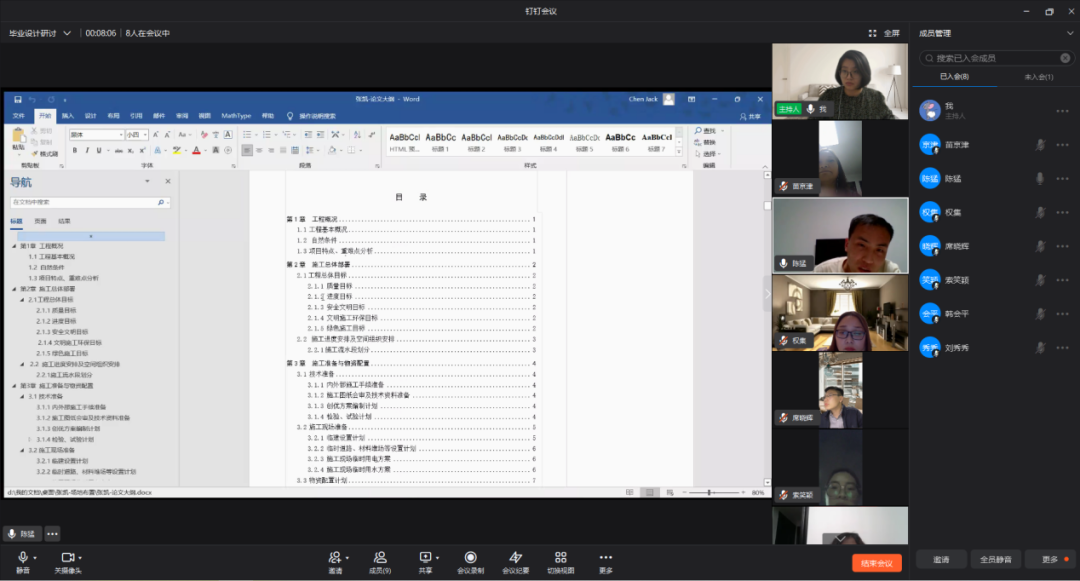Viewport: 1080px width, 581px height.
Task: Switch to the 未入会 tab
Action: pyautogui.click(x=1037, y=77)
